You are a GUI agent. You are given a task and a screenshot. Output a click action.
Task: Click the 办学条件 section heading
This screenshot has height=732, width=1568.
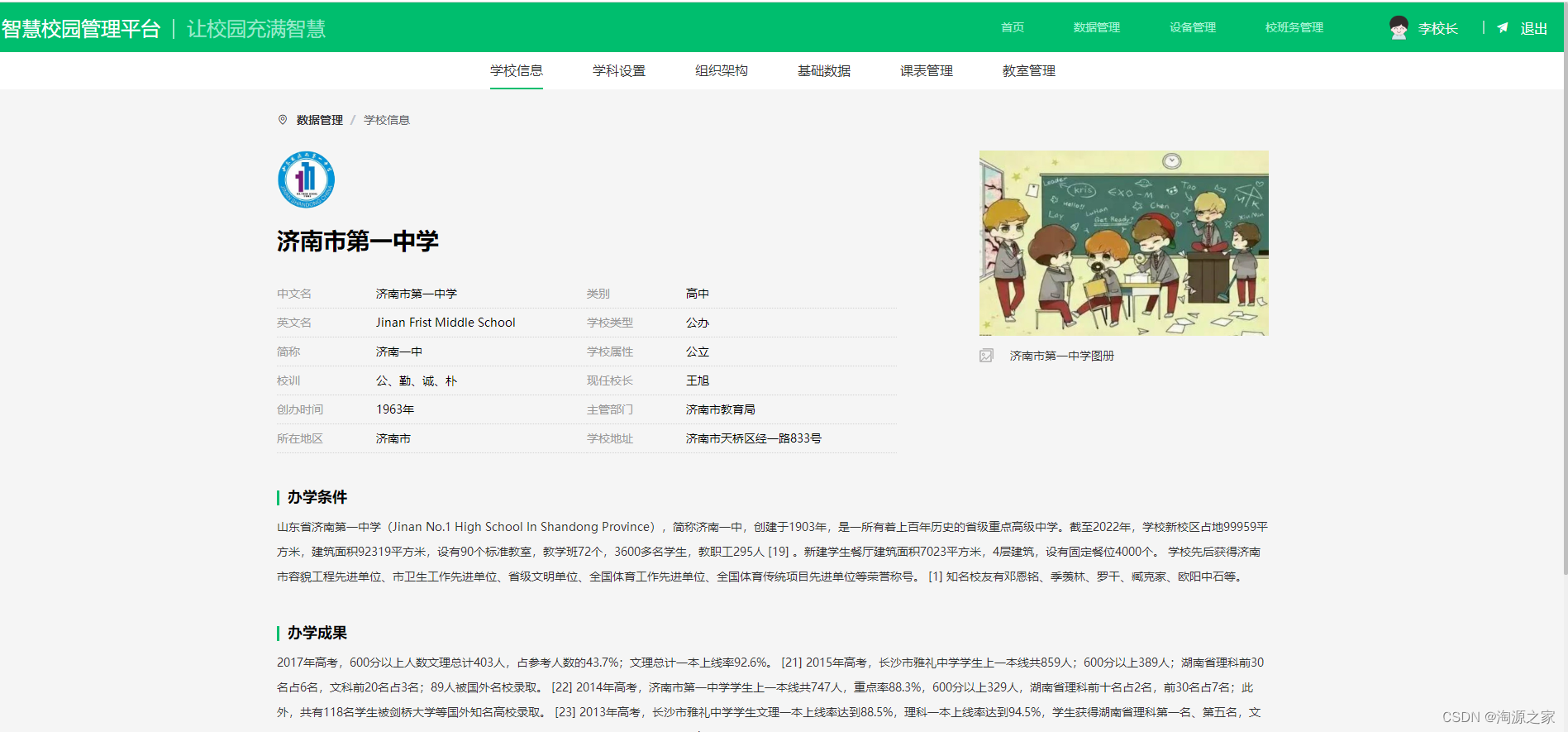coord(317,497)
